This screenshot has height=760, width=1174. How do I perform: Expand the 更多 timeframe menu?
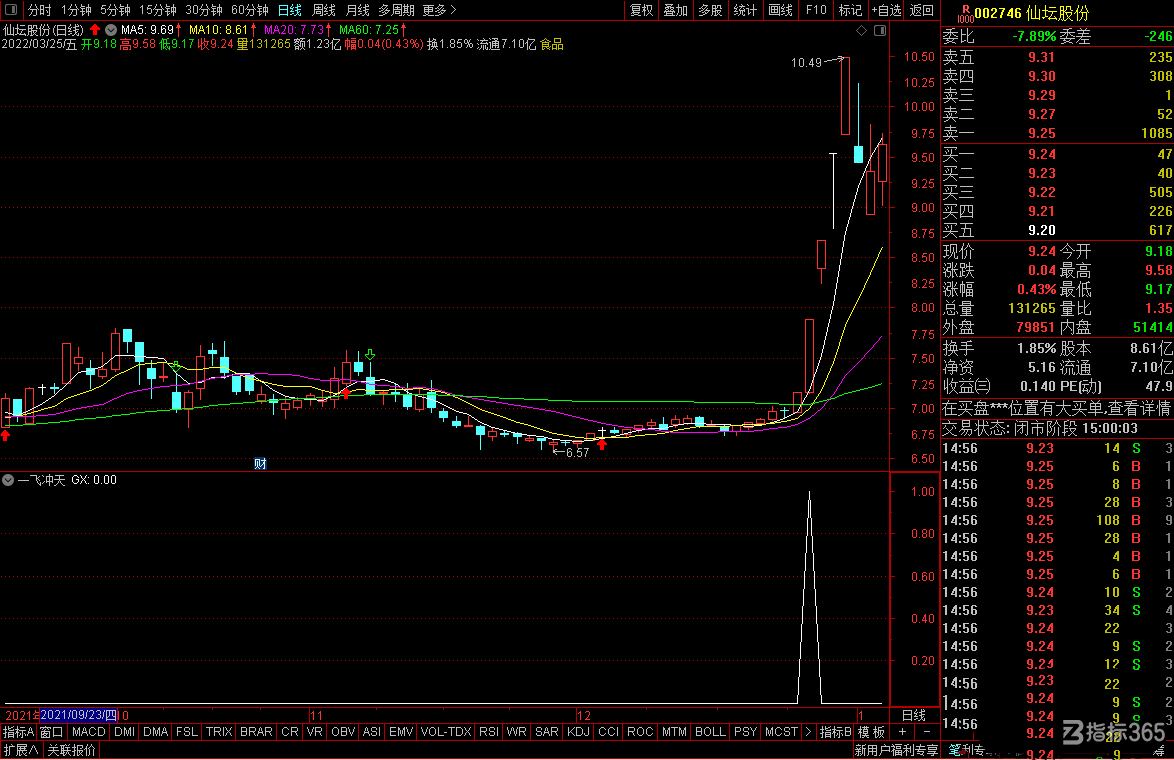(x=440, y=10)
